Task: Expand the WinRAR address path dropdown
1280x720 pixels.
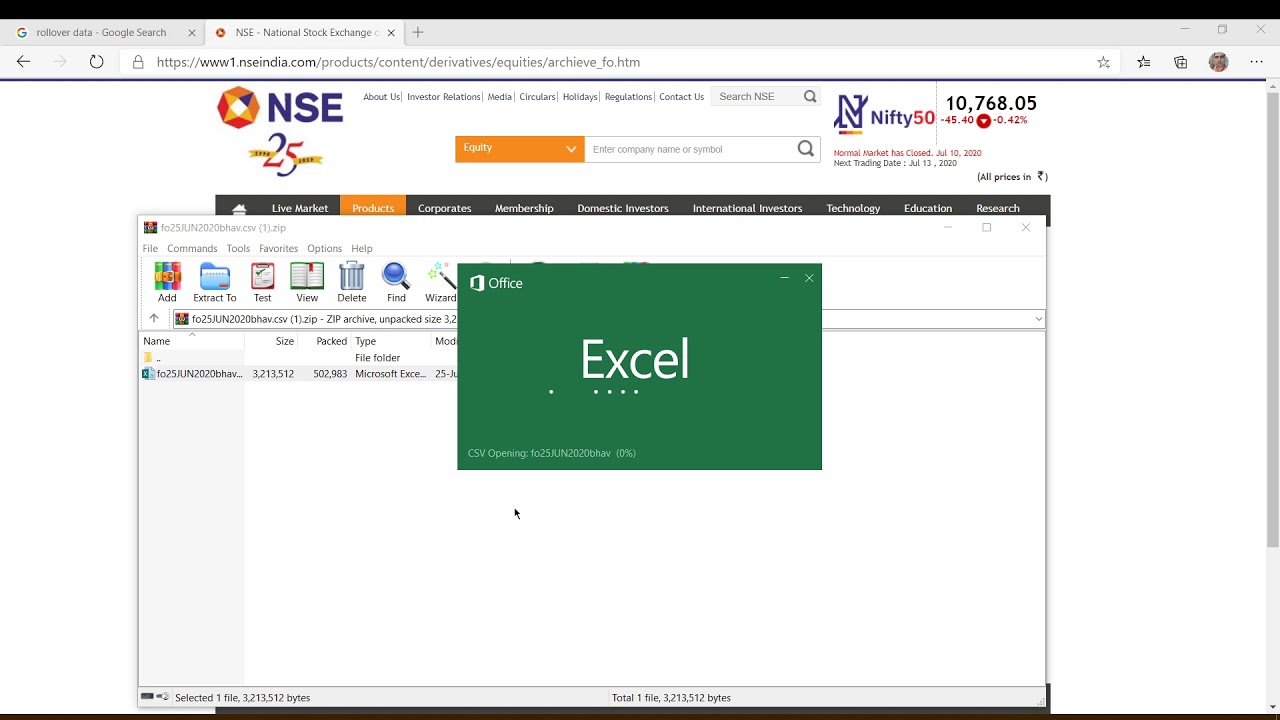Action: pos(1038,319)
